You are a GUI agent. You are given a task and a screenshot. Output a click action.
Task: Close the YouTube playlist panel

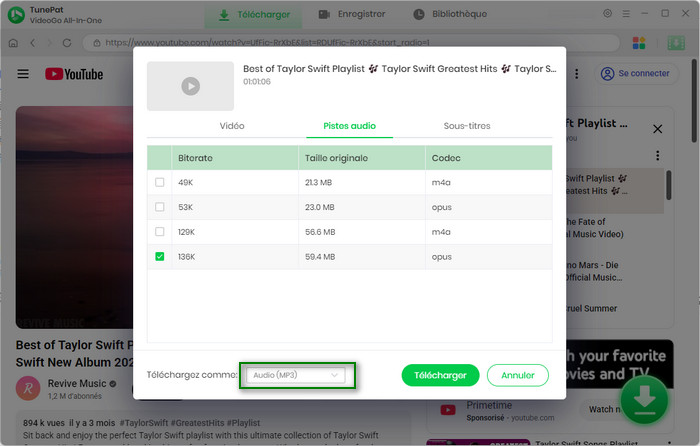[x=658, y=129]
